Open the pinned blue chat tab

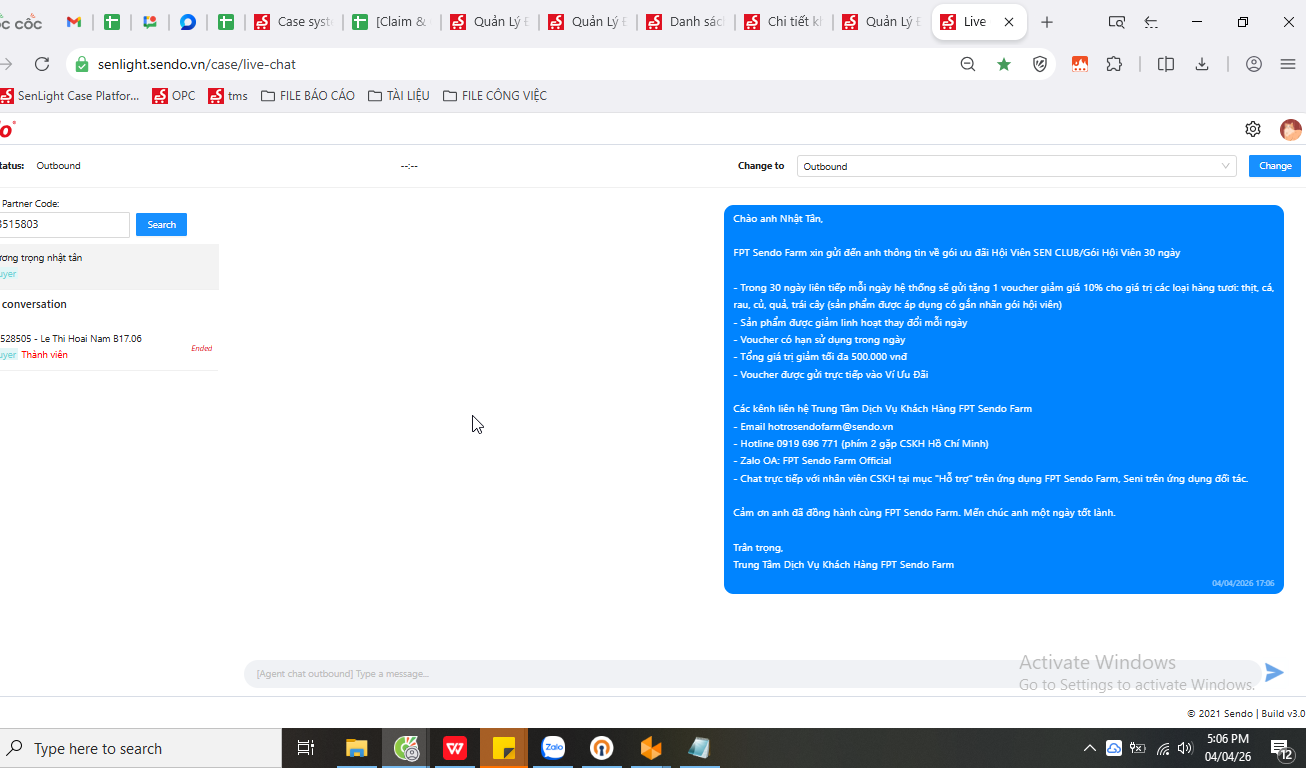pos(187,22)
